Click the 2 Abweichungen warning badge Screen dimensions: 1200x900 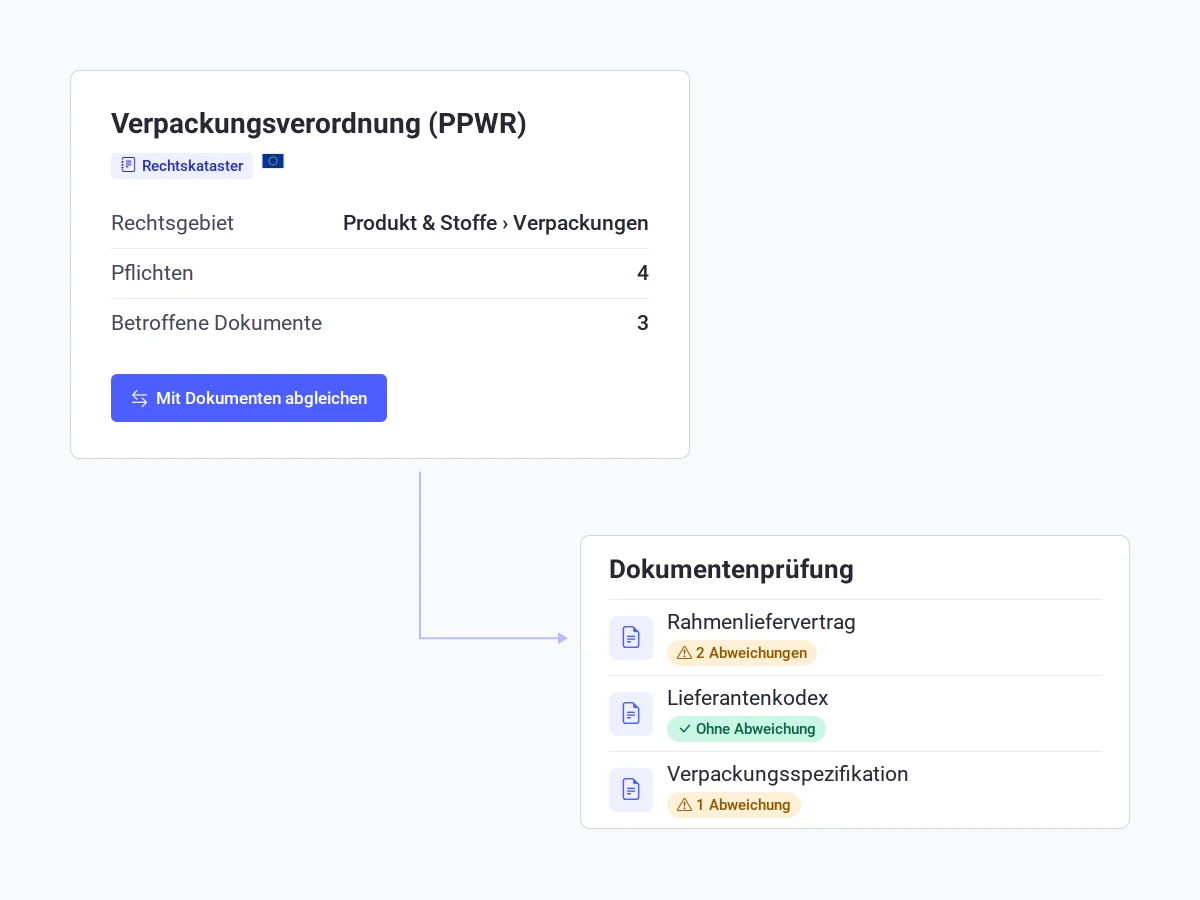tap(742, 653)
